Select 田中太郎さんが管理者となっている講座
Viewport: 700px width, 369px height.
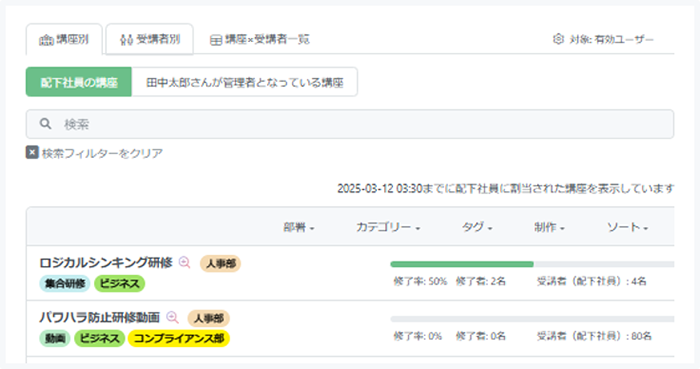(245, 82)
